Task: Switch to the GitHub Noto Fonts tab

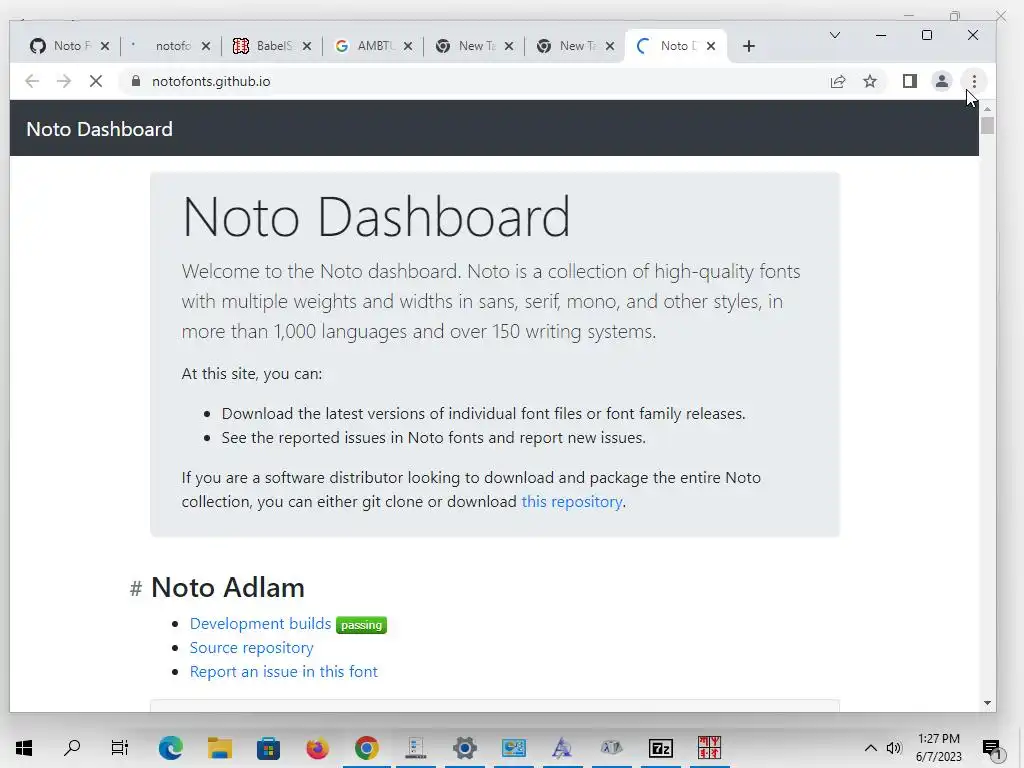Action: (63, 46)
